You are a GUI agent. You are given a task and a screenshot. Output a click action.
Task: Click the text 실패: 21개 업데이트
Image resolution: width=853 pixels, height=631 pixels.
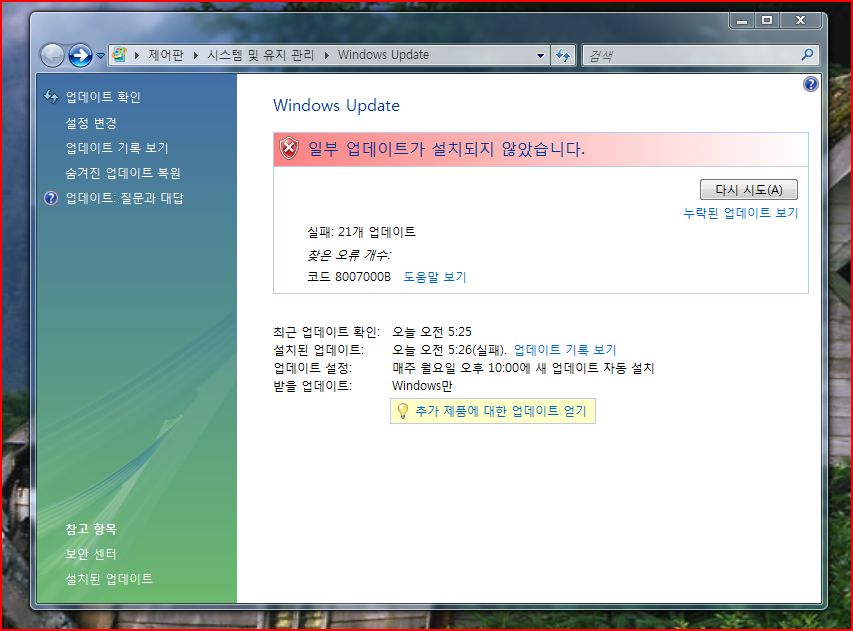361,232
